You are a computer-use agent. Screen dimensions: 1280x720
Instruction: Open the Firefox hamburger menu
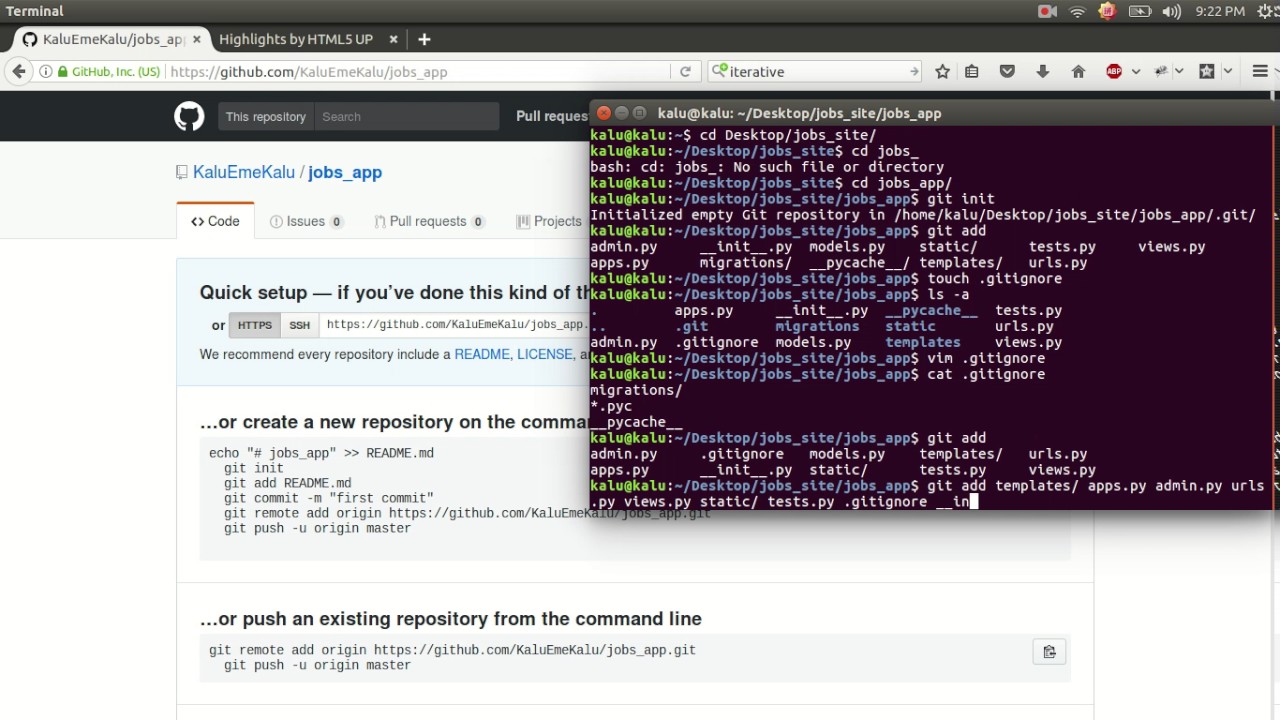1260,71
